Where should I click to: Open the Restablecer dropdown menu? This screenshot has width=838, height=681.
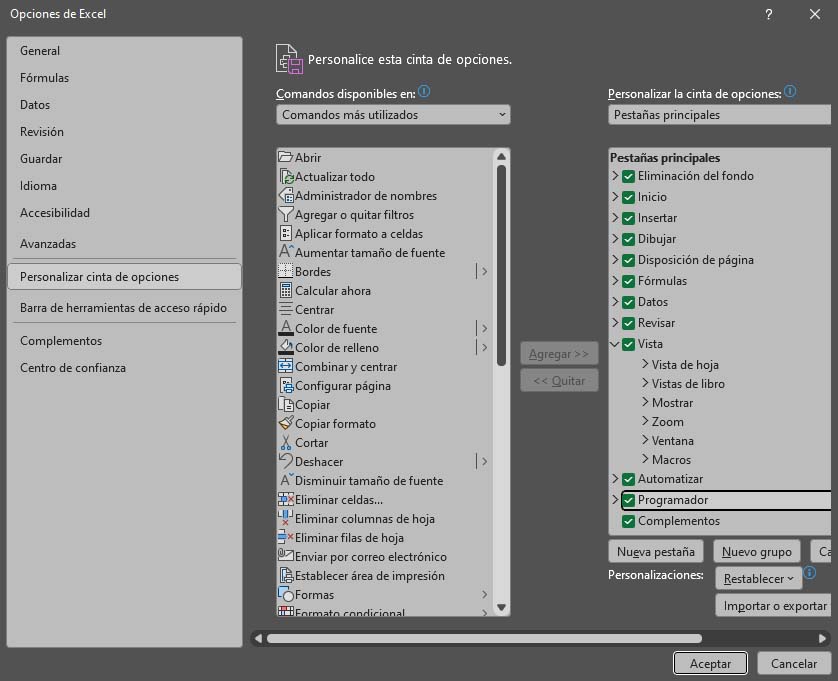coord(758,578)
